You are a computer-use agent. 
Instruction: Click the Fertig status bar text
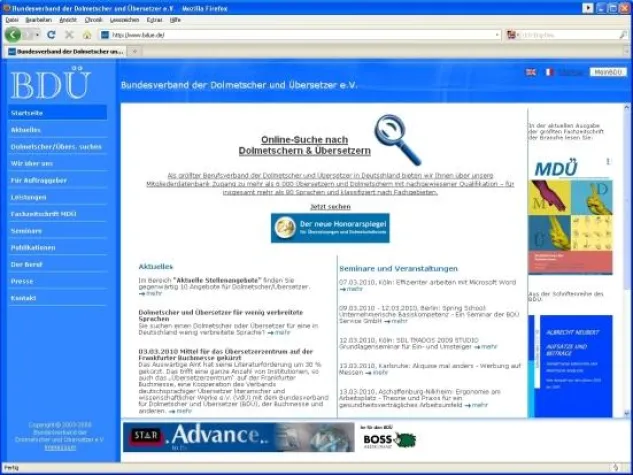pyautogui.click(x=11, y=468)
